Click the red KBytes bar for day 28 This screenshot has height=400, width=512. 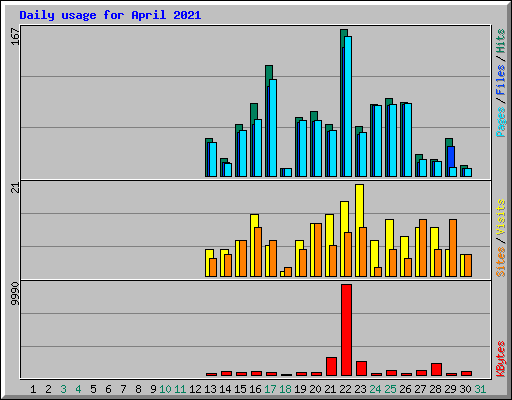tap(436, 369)
